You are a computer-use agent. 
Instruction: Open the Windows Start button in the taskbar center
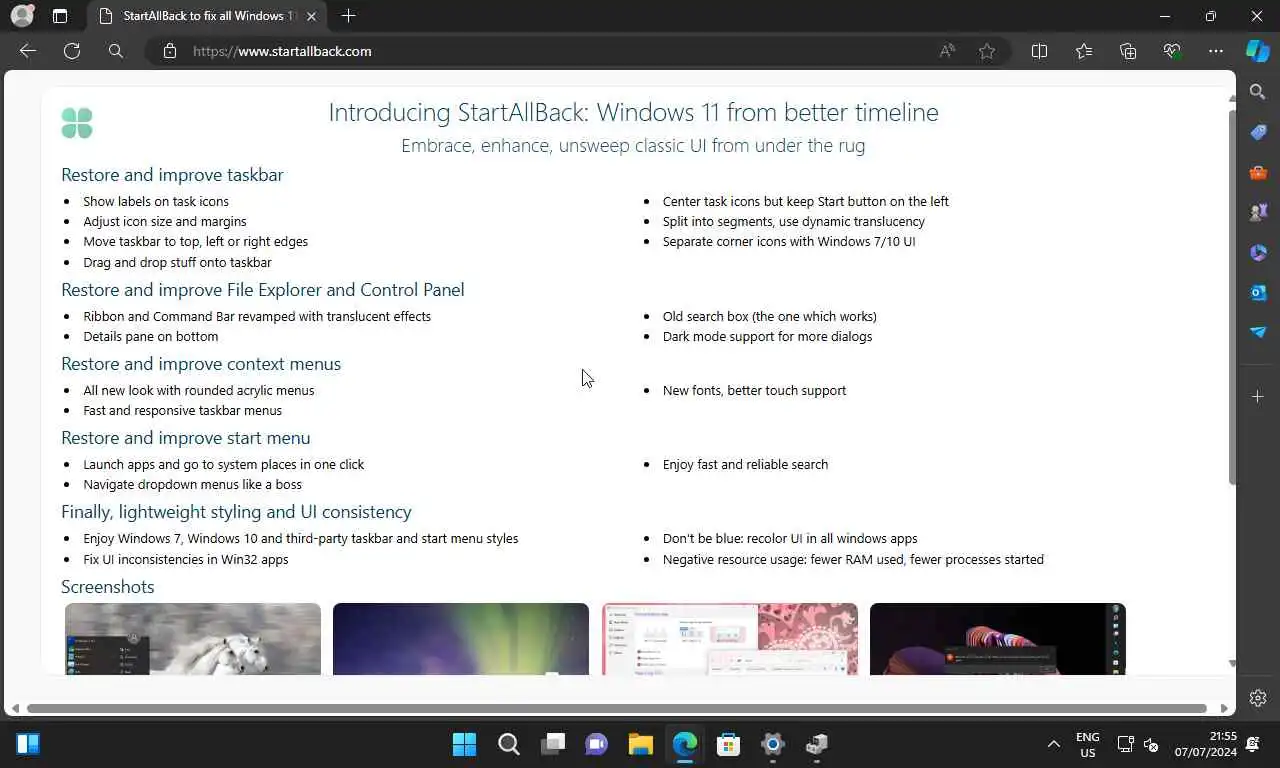point(464,744)
